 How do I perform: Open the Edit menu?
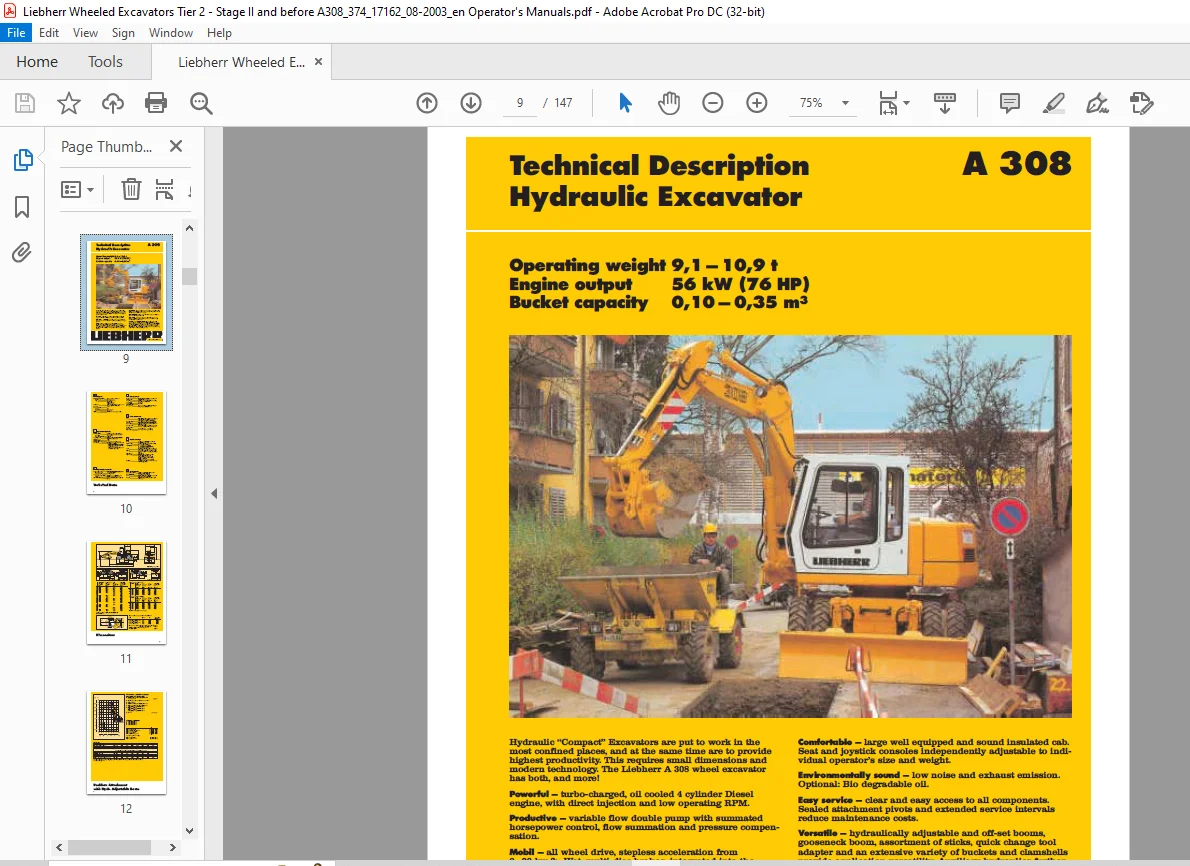coord(49,33)
